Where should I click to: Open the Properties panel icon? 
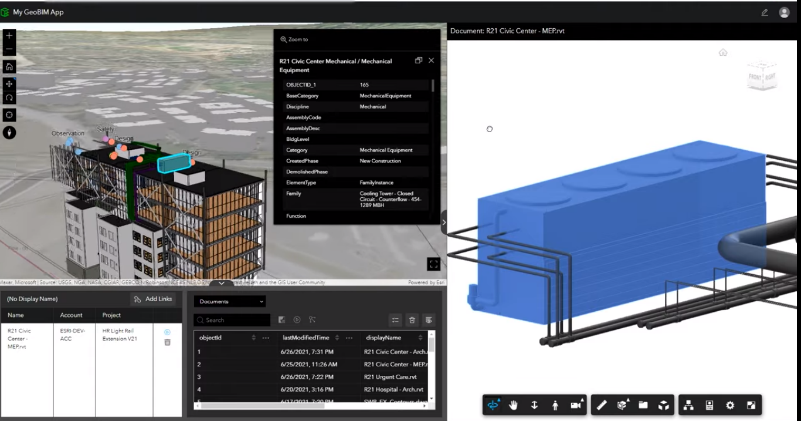[709, 405]
